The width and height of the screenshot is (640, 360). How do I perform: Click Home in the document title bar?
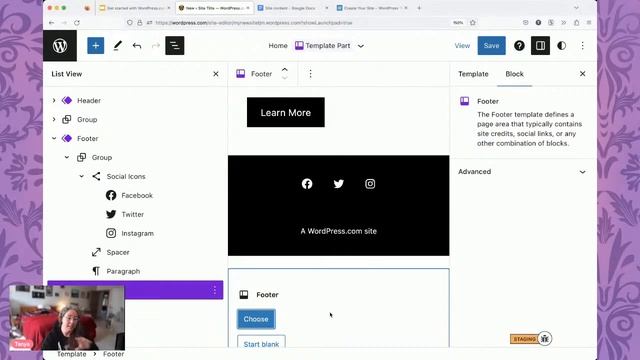click(278, 46)
